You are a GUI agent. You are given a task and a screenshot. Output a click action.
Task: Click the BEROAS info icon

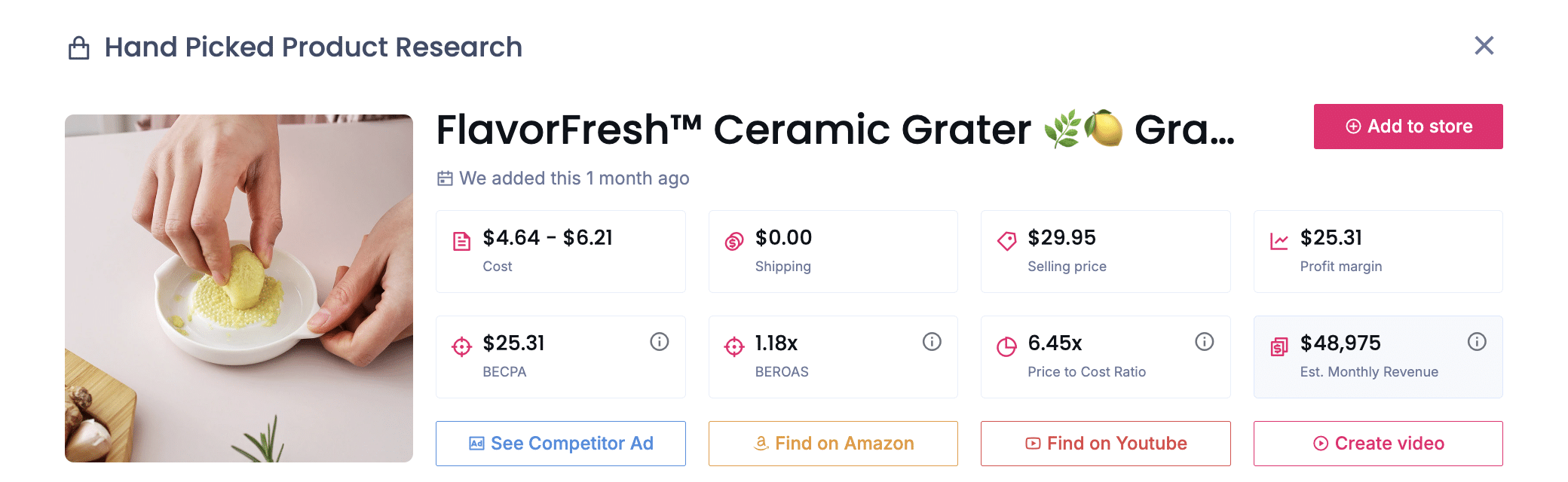(933, 341)
